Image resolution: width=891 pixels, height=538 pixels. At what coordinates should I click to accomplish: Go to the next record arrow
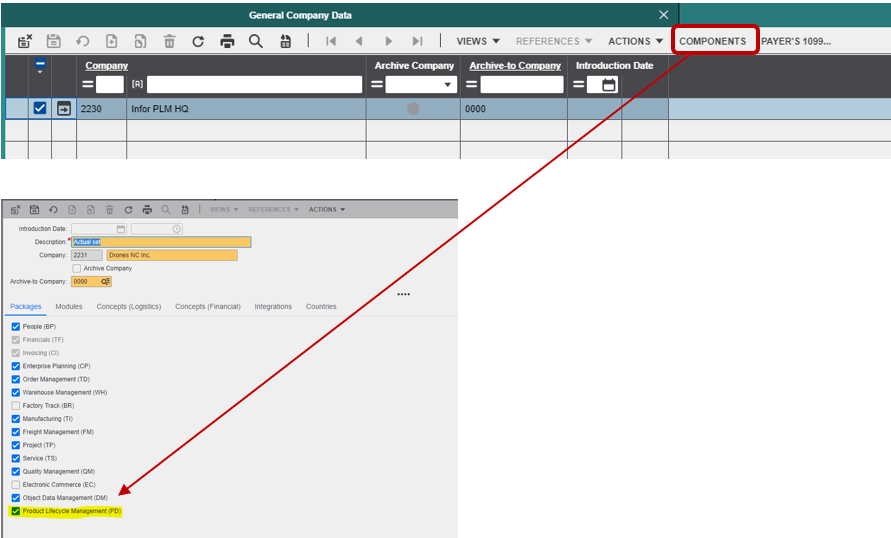(389, 41)
